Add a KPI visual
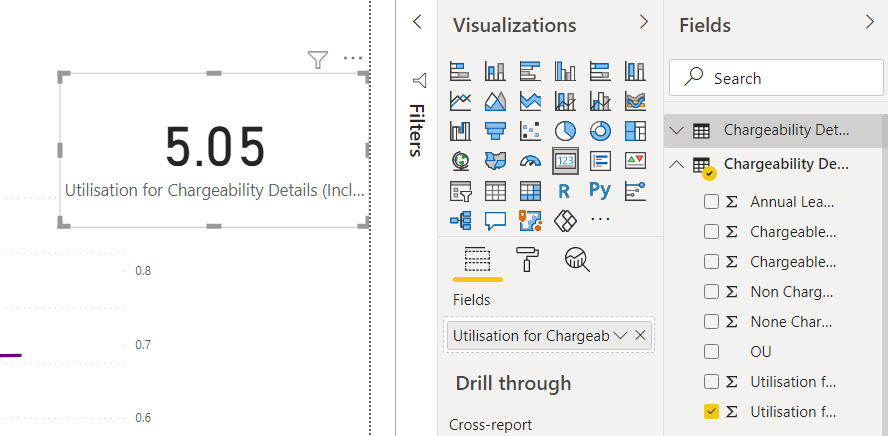This screenshot has height=436, width=888. point(635,161)
